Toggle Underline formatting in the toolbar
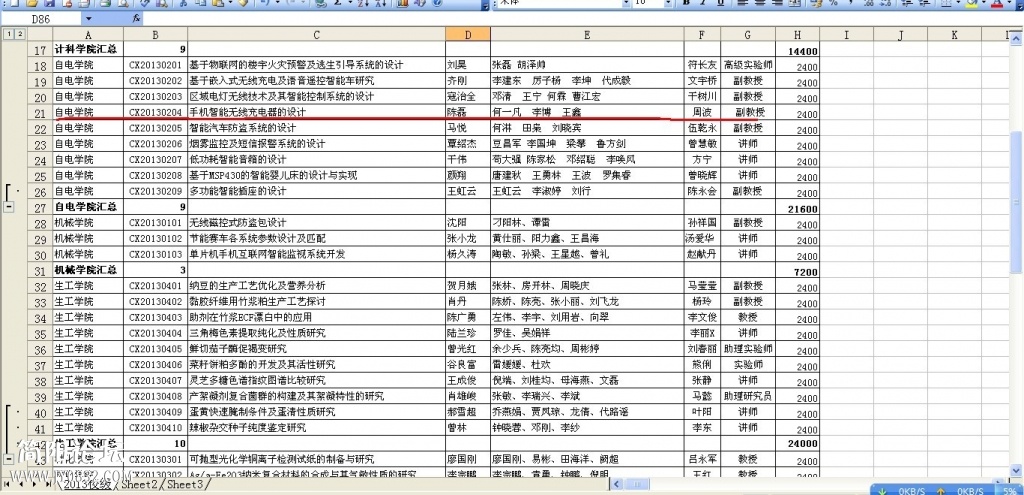 pos(720,3)
